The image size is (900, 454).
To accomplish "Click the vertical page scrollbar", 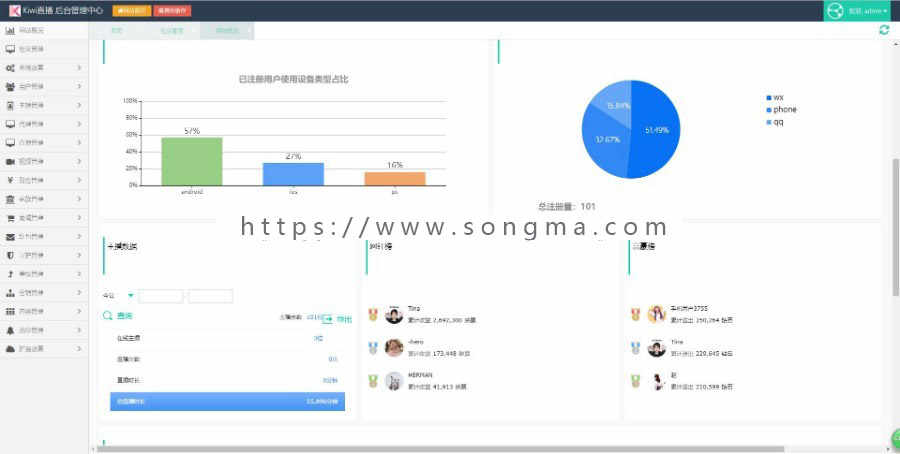I will pyautogui.click(x=895, y=227).
